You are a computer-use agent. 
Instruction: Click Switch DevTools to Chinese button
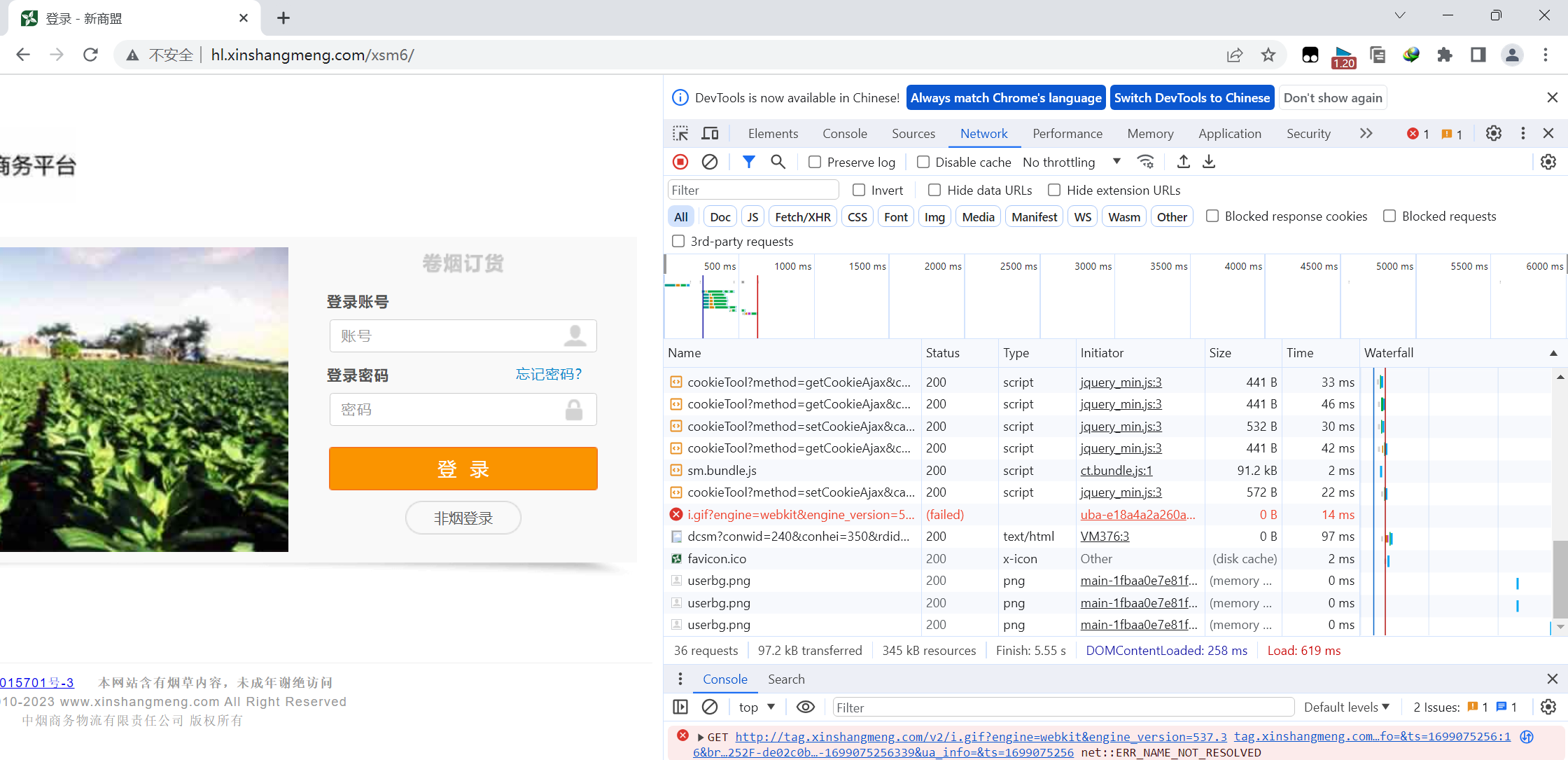[x=1191, y=98]
